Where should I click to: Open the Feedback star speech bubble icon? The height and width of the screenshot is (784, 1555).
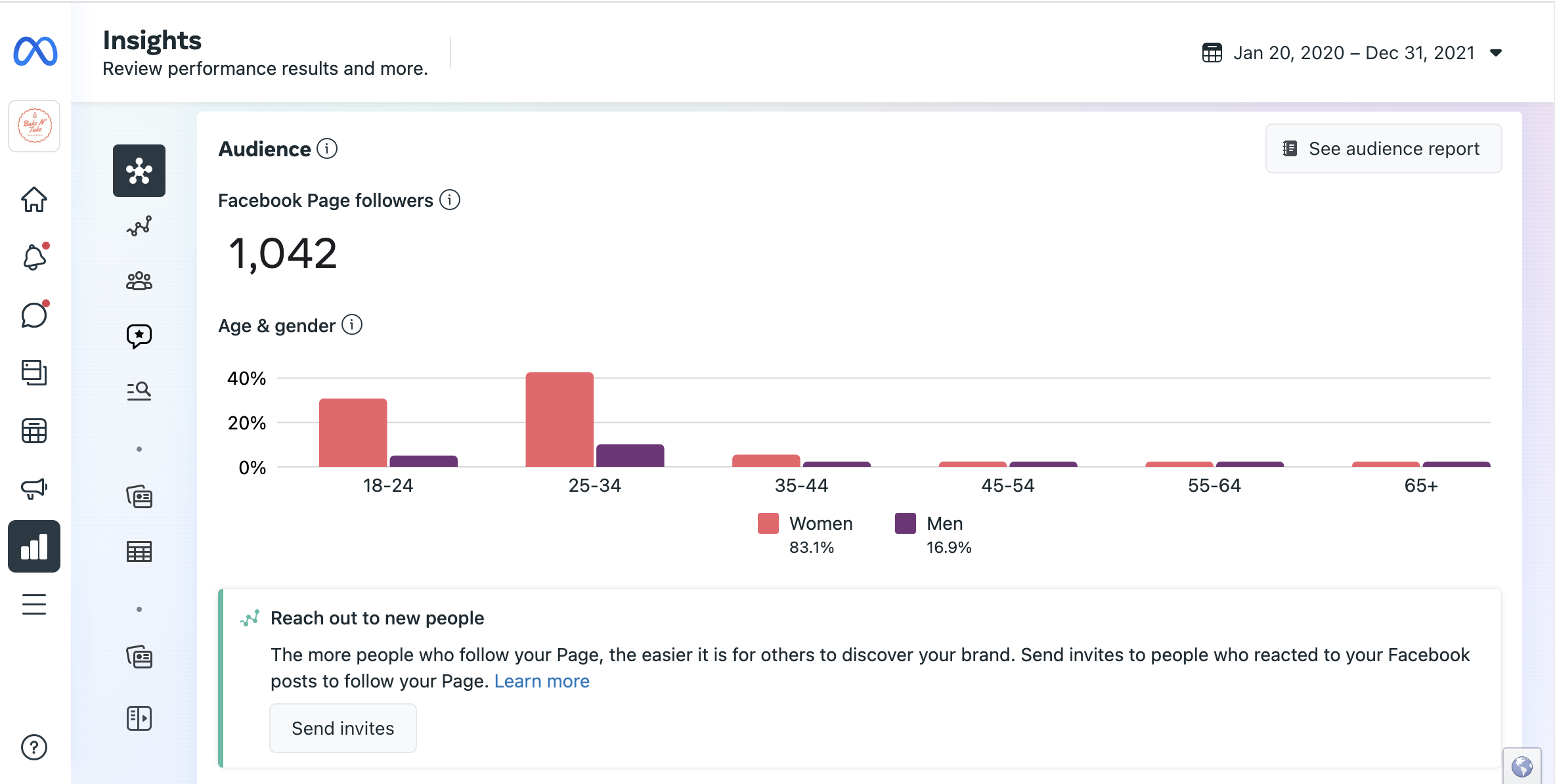click(139, 336)
